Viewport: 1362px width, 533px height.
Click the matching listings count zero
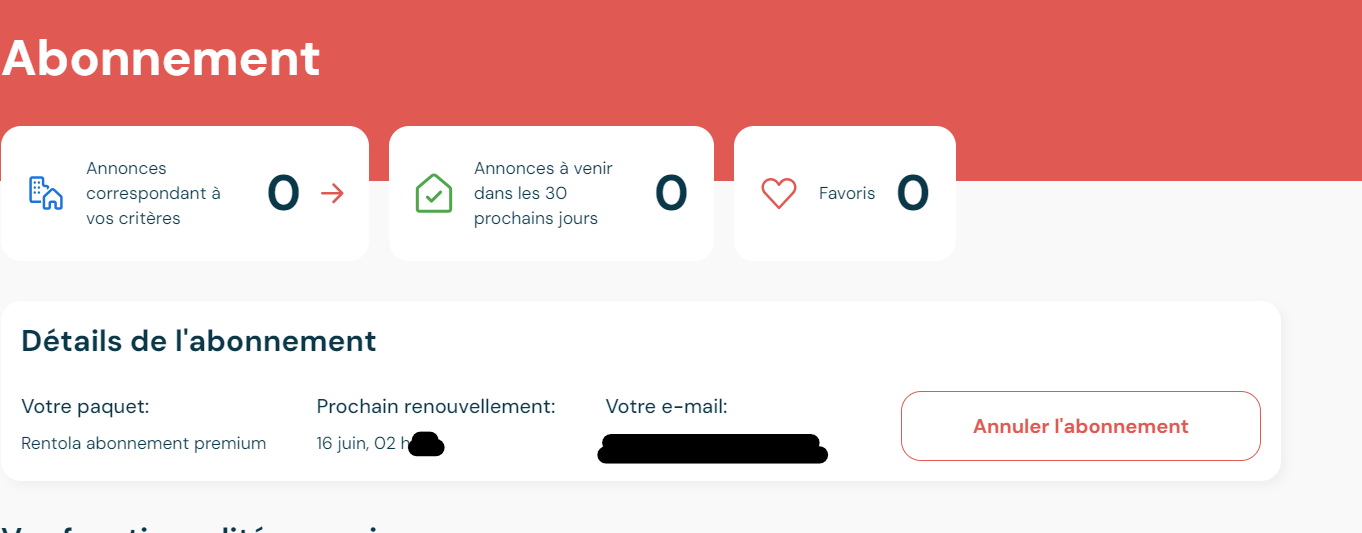click(x=283, y=193)
